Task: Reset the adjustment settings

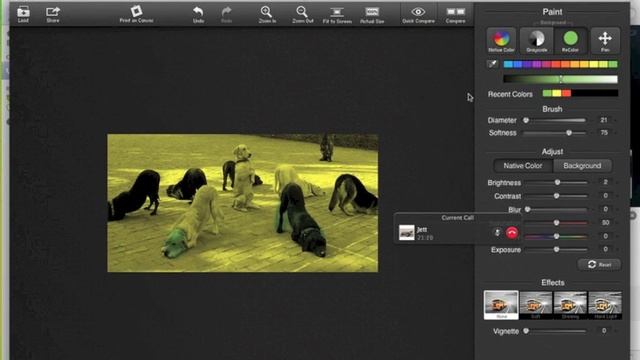Action: pos(600,264)
